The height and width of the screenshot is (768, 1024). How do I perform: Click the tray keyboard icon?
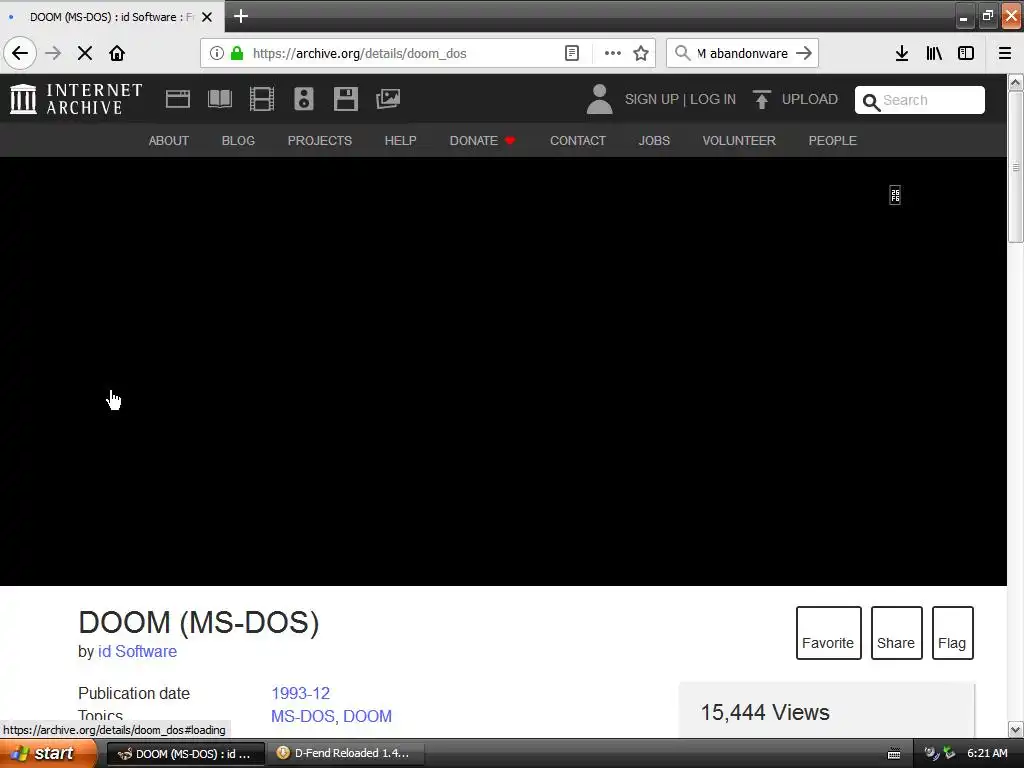pyautogui.click(x=894, y=754)
